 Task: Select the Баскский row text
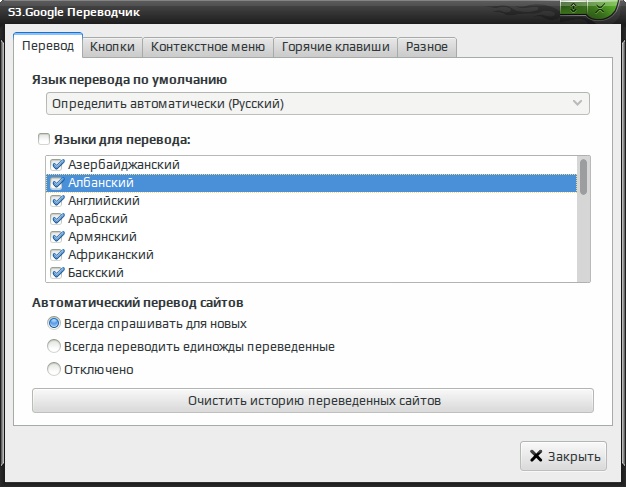point(96,273)
